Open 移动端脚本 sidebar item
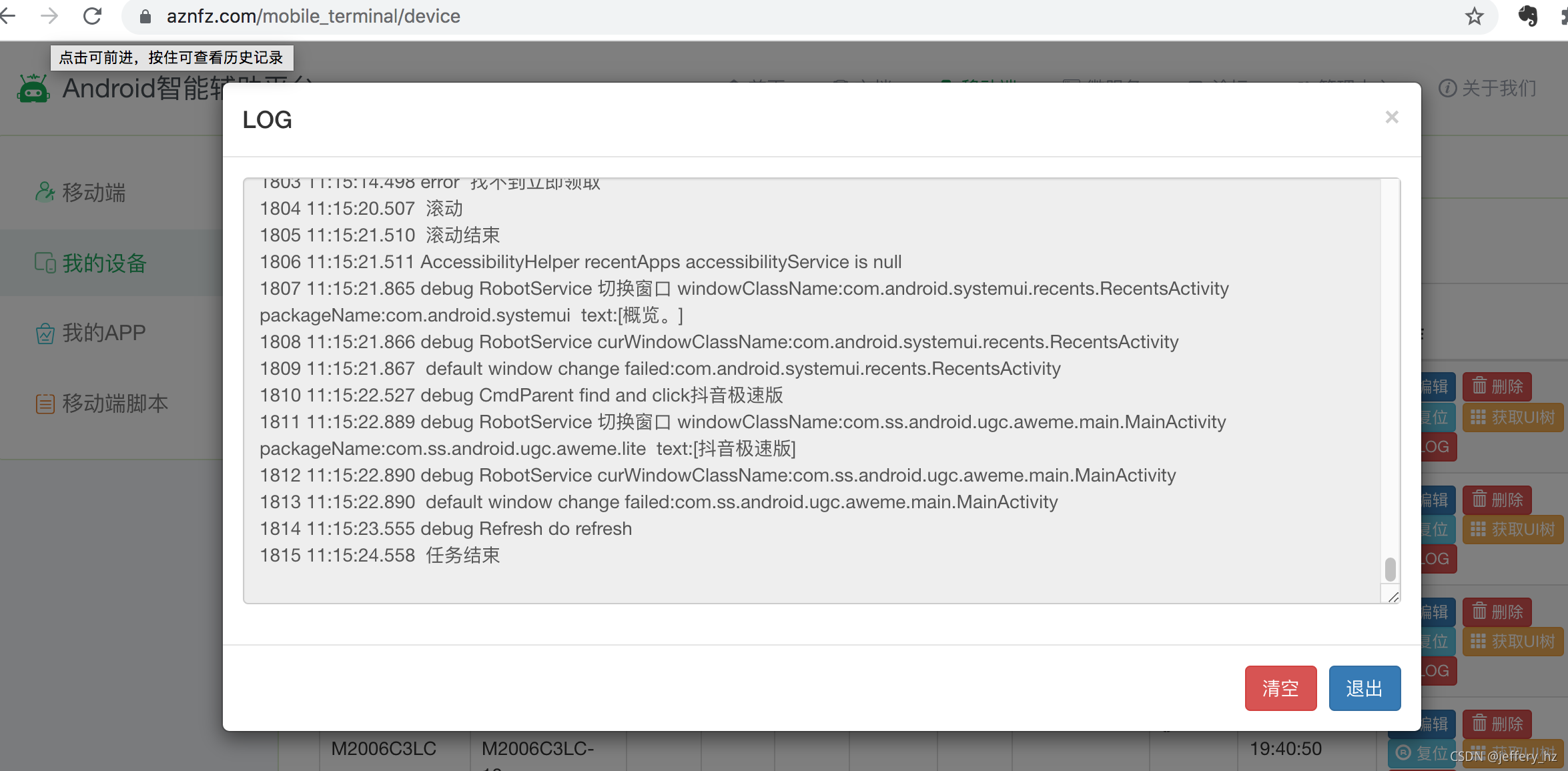 (x=101, y=404)
